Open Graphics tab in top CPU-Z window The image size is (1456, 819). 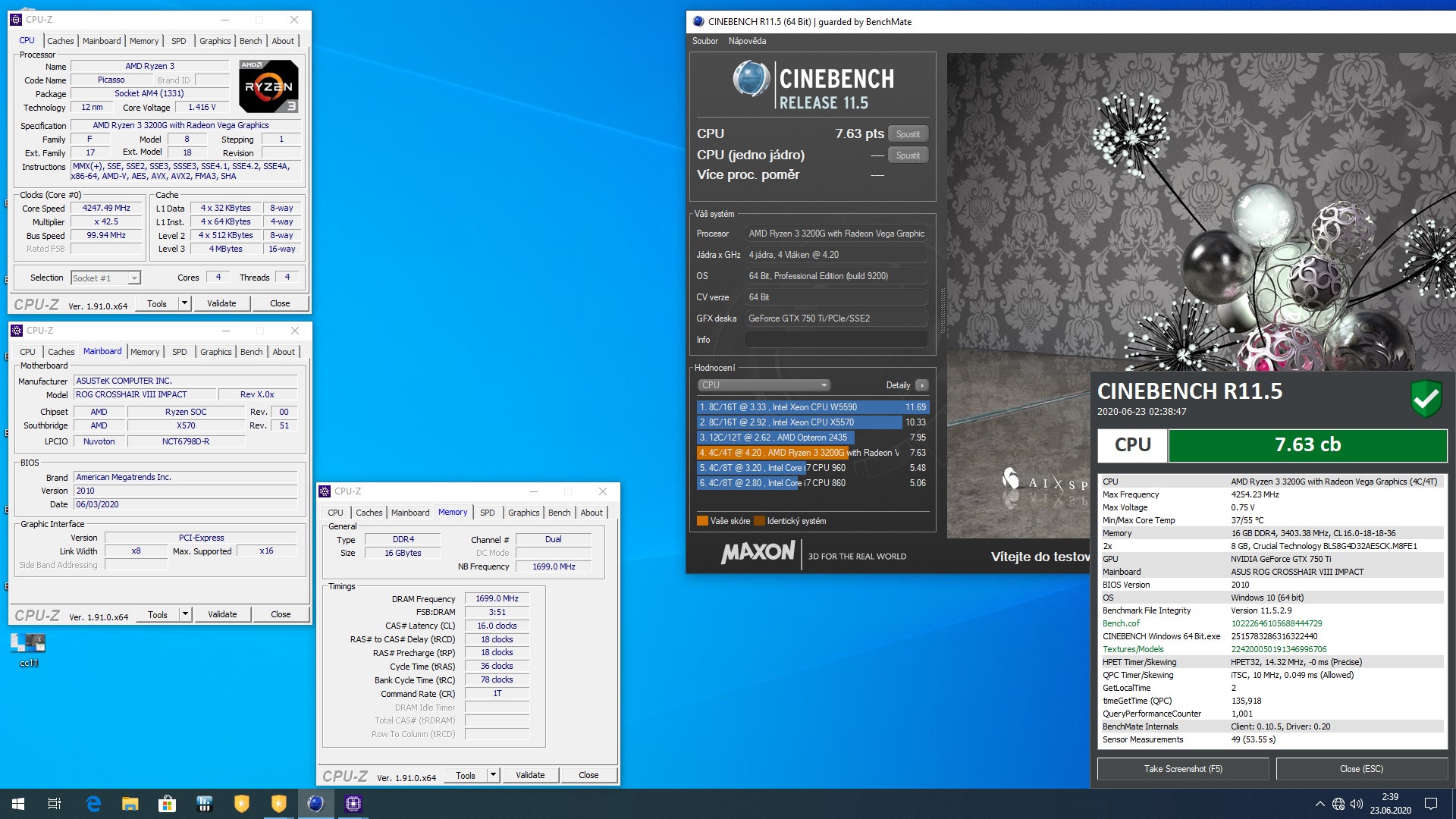coord(215,41)
